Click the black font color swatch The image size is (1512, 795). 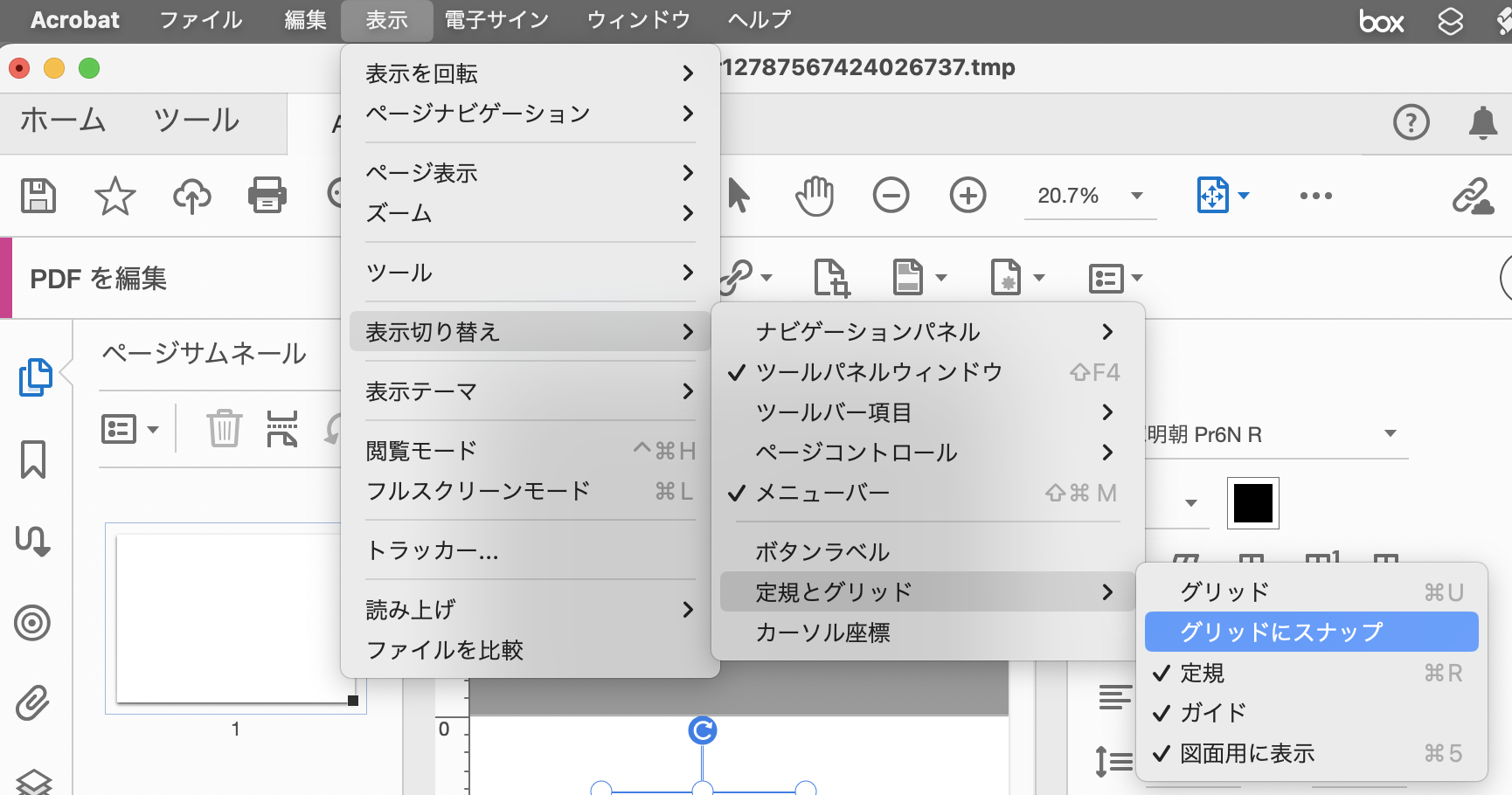(1252, 503)
